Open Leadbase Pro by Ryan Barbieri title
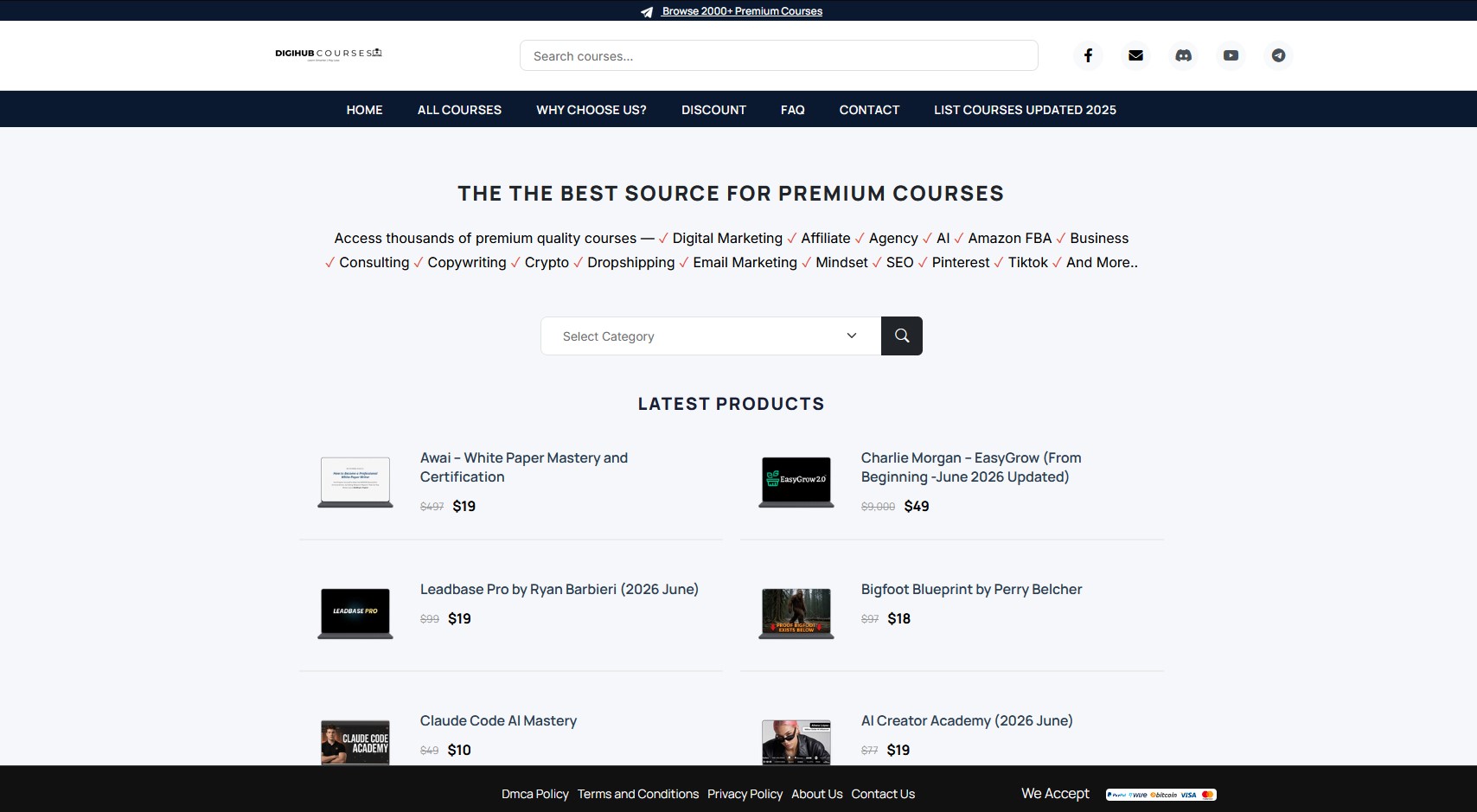This screenshot has width=1477, height=812. pos(559,589)
